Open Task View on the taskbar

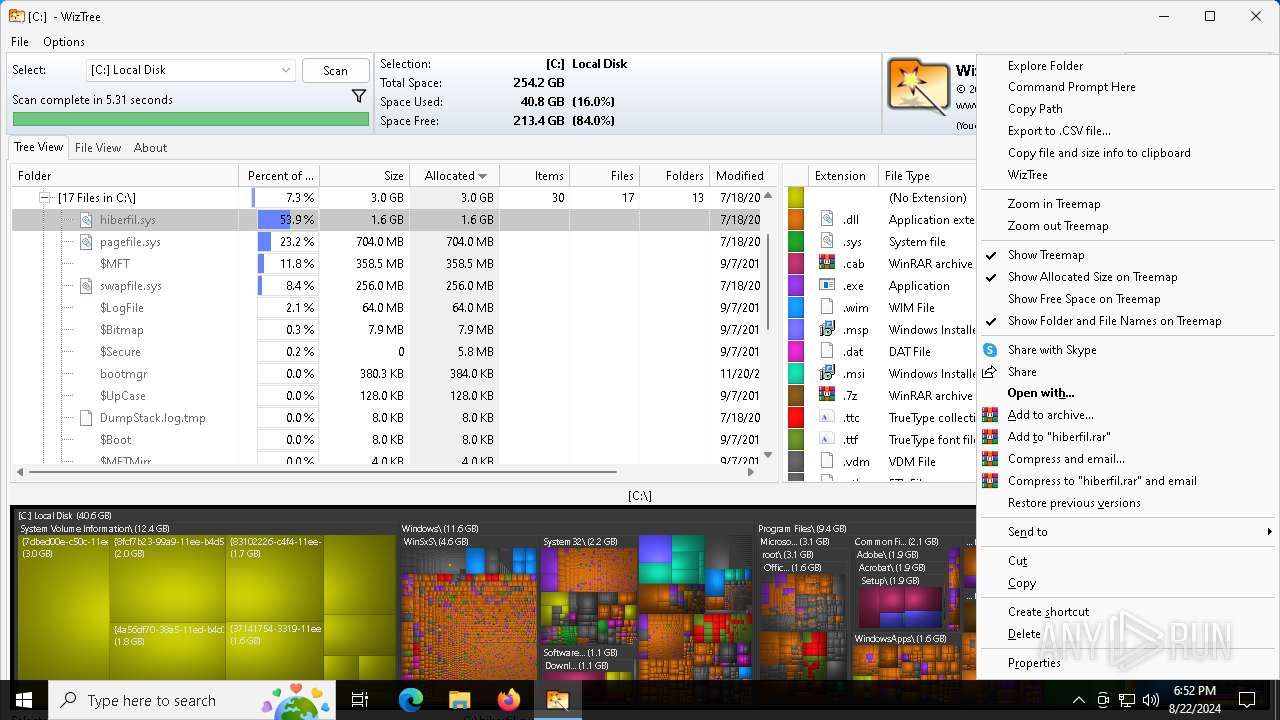[x=360, y=700]
